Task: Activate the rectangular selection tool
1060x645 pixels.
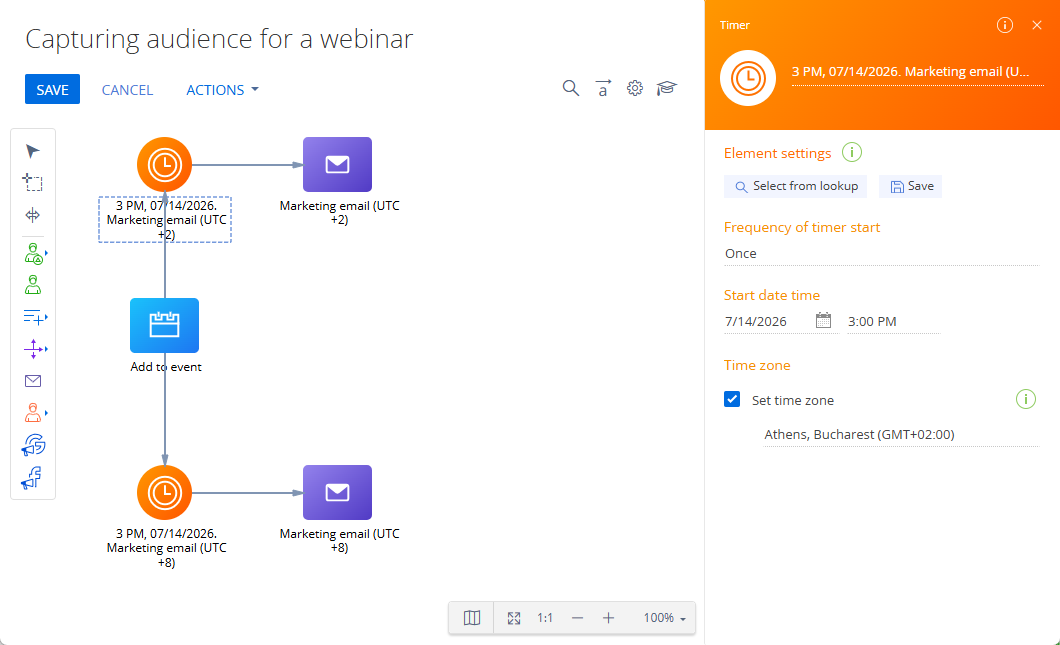Action: click(32, 183)
